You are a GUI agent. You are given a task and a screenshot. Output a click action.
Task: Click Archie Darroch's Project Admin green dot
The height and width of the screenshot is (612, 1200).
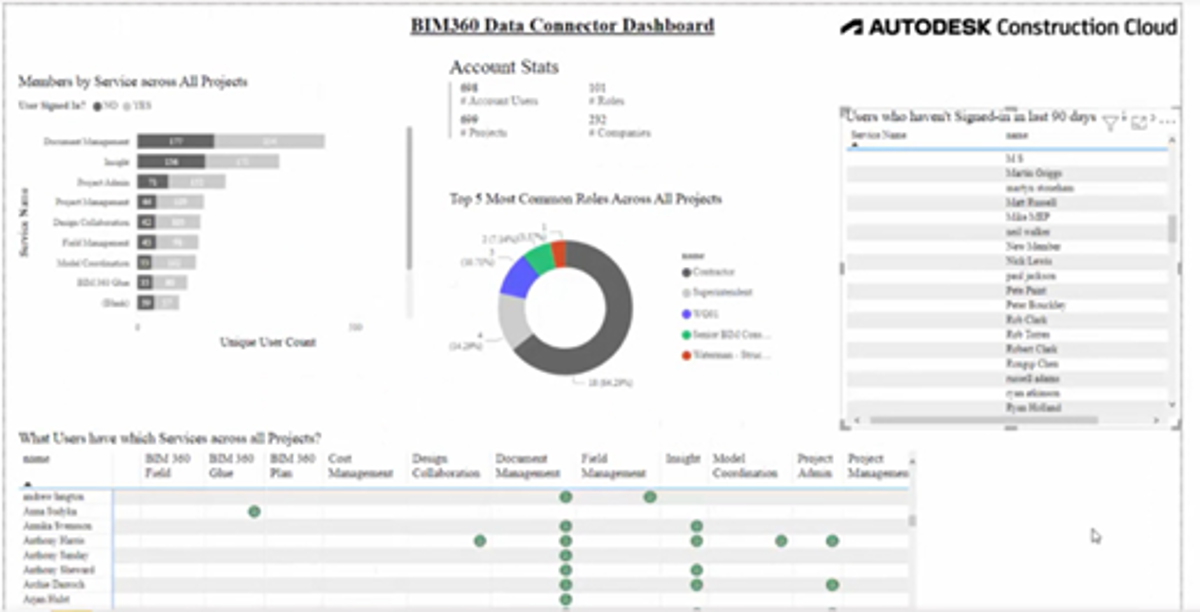[832, 584]
